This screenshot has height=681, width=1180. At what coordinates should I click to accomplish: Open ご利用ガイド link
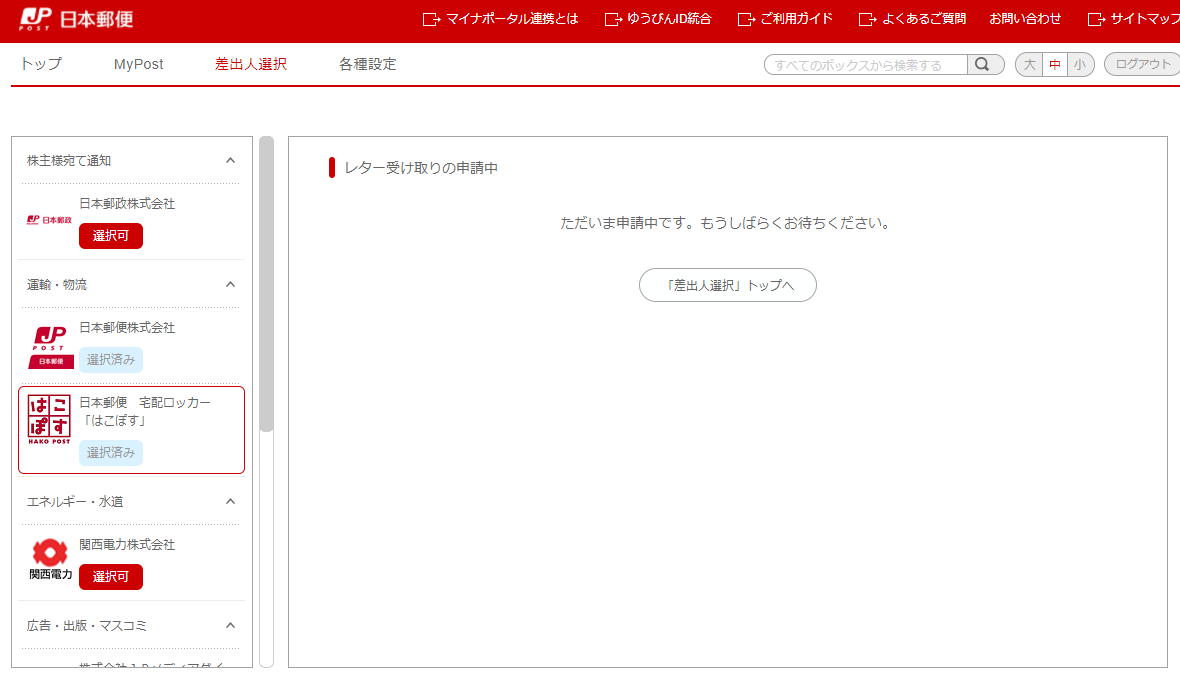pyautogui.click(x=796, y=19)
